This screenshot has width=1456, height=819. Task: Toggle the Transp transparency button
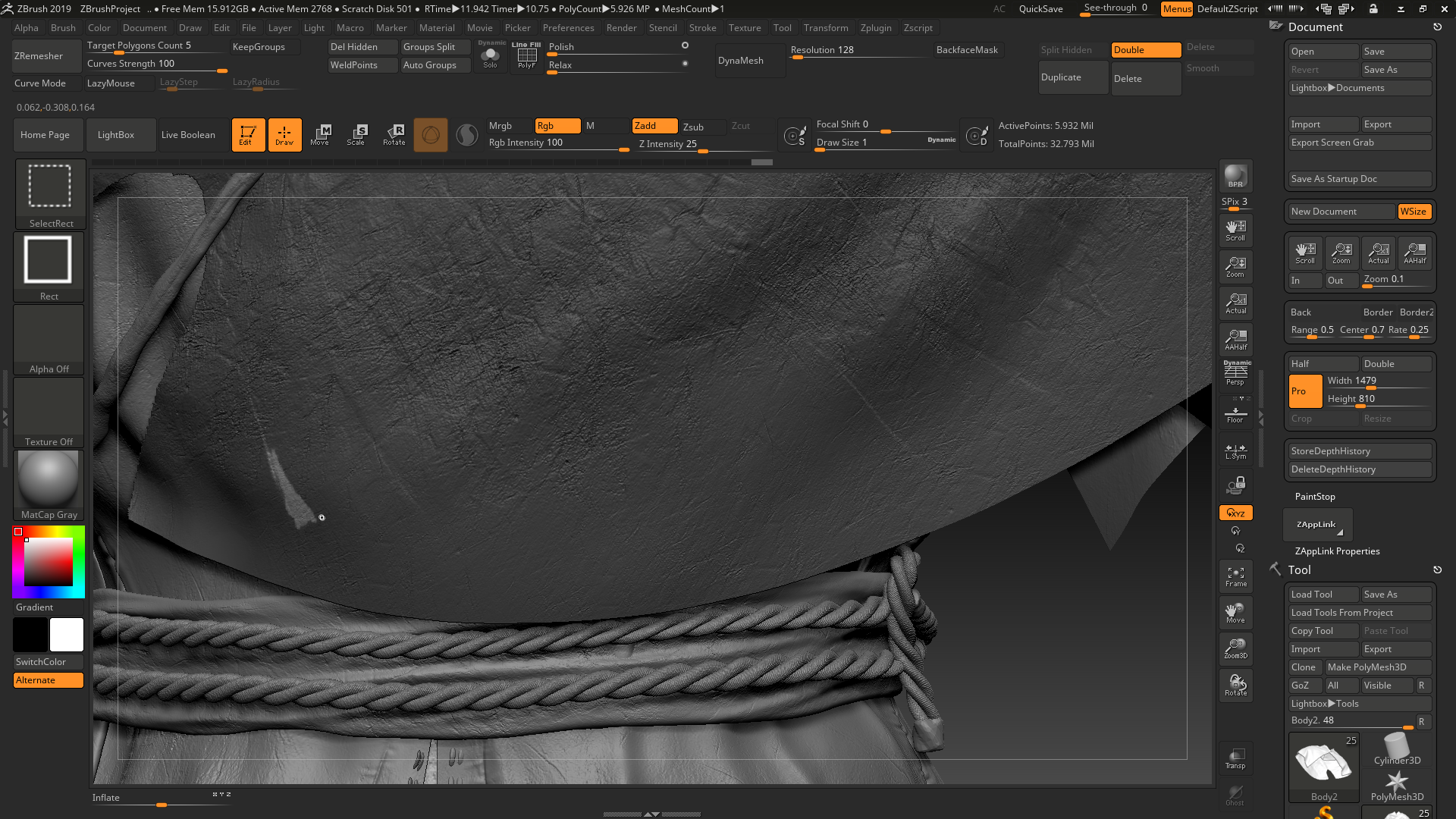[1235, 758]
